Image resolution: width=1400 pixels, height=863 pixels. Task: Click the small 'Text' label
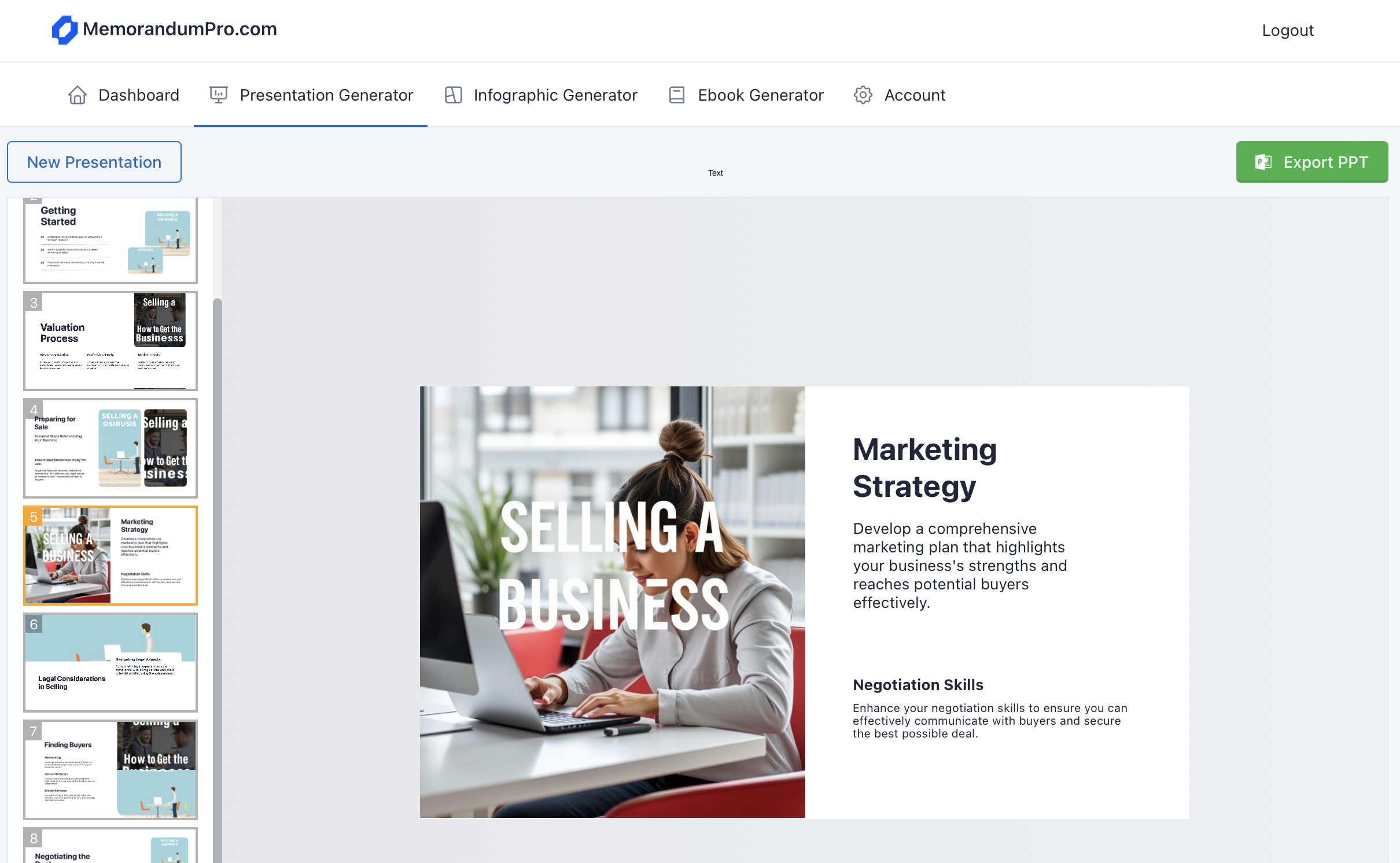[x=716, y=173]
